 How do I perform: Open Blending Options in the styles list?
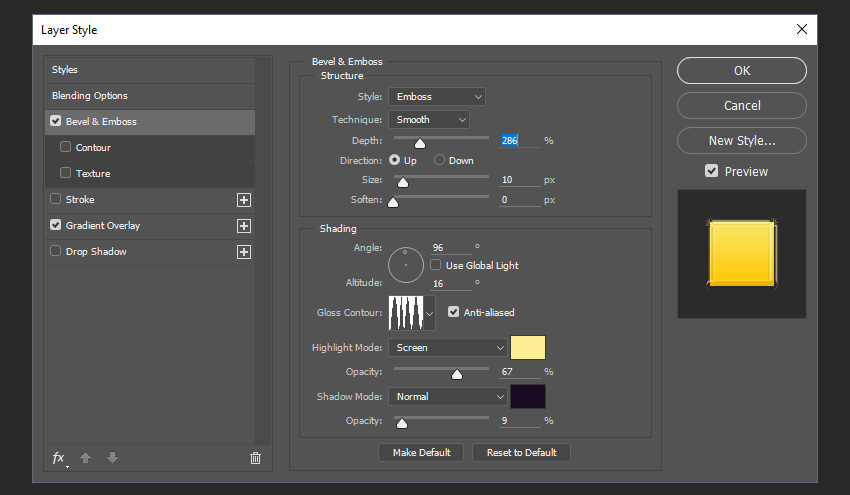coord(90,96)
